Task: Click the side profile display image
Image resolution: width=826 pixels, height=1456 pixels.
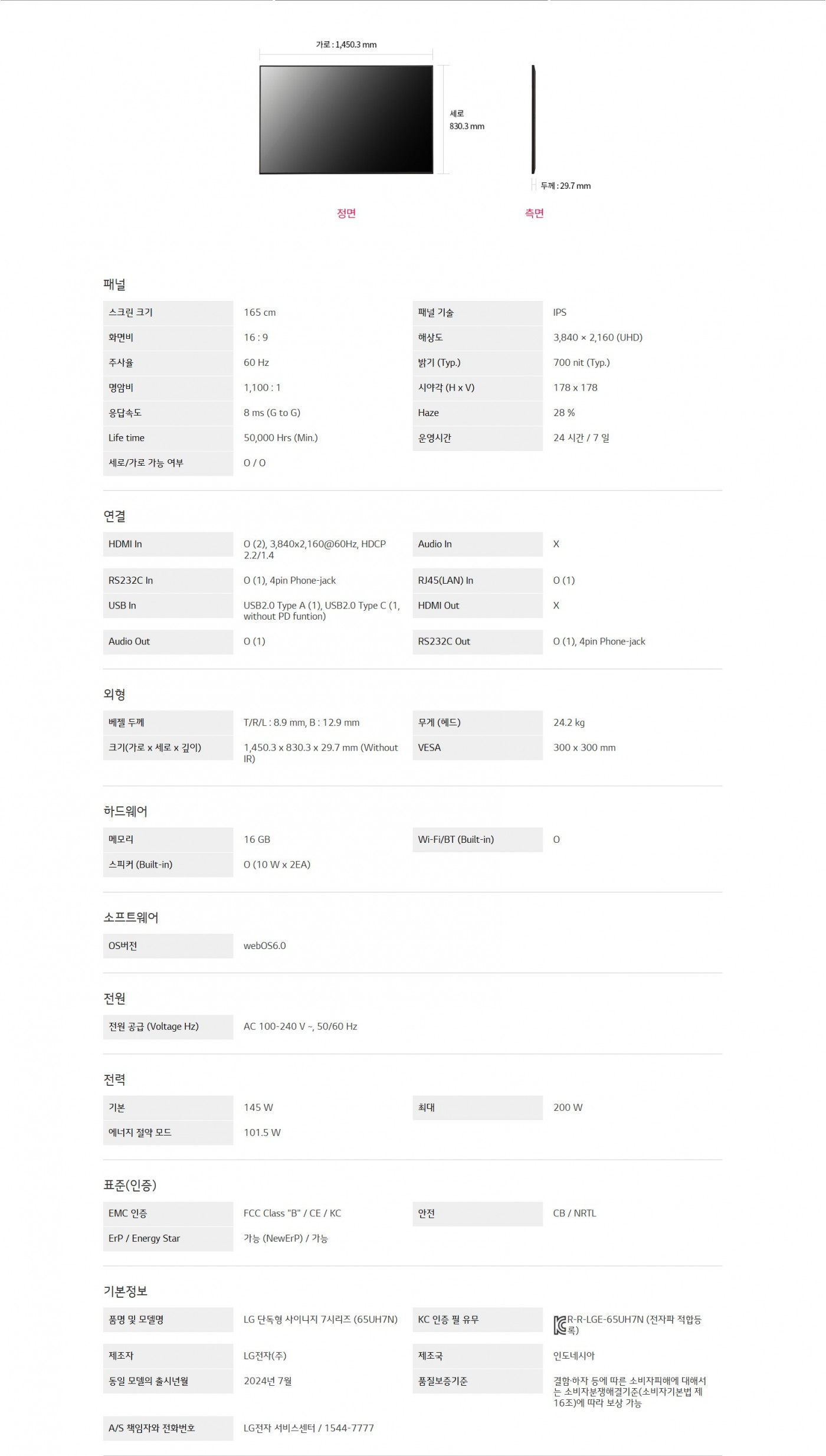Action: coord(533,119)
